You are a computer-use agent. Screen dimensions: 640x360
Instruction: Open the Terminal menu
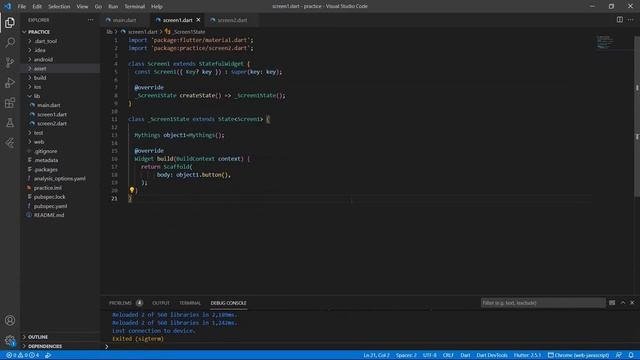(135, 7)
